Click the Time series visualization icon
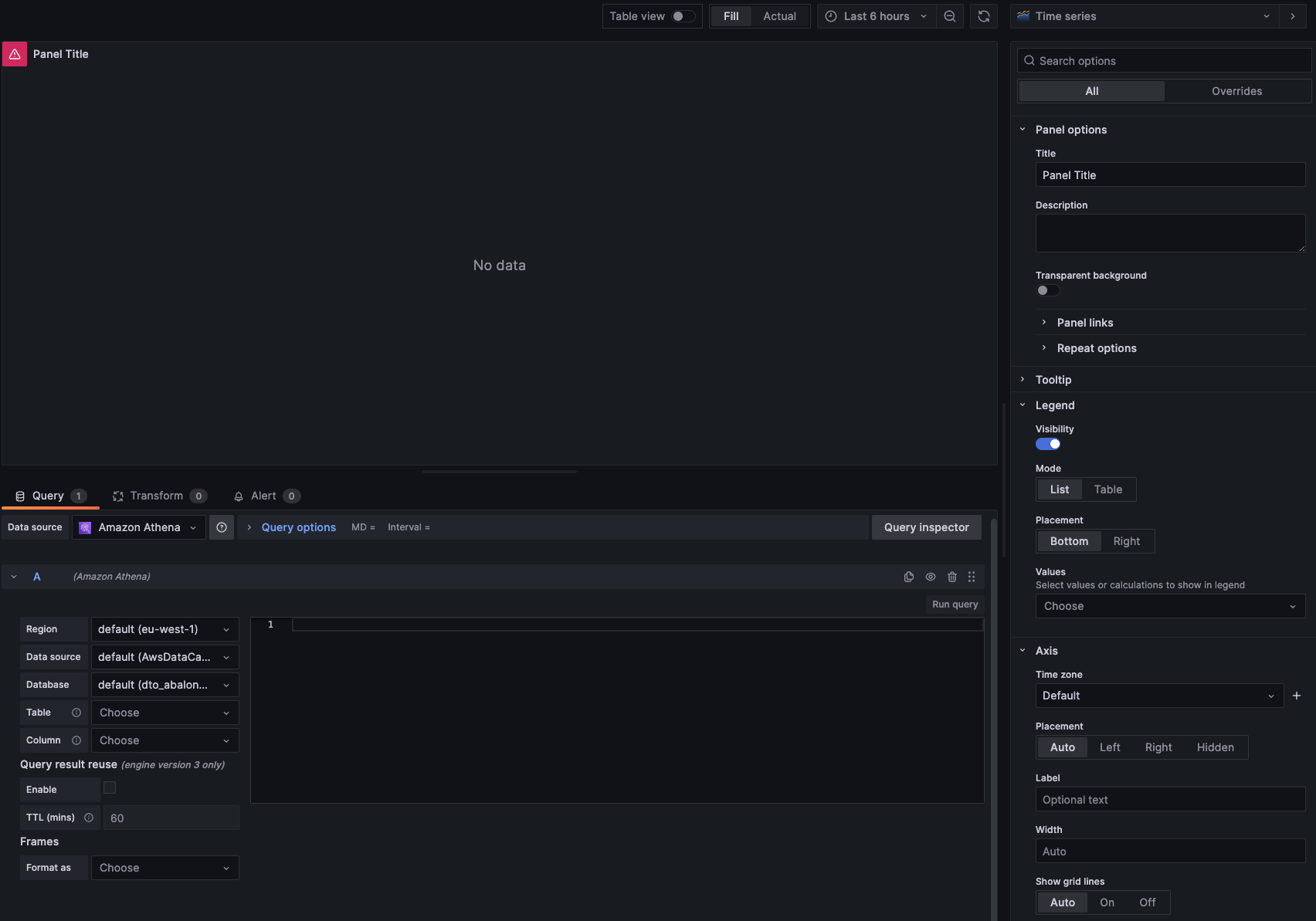Screen dimensions: 1316x921 click(x=1023, y=15)
